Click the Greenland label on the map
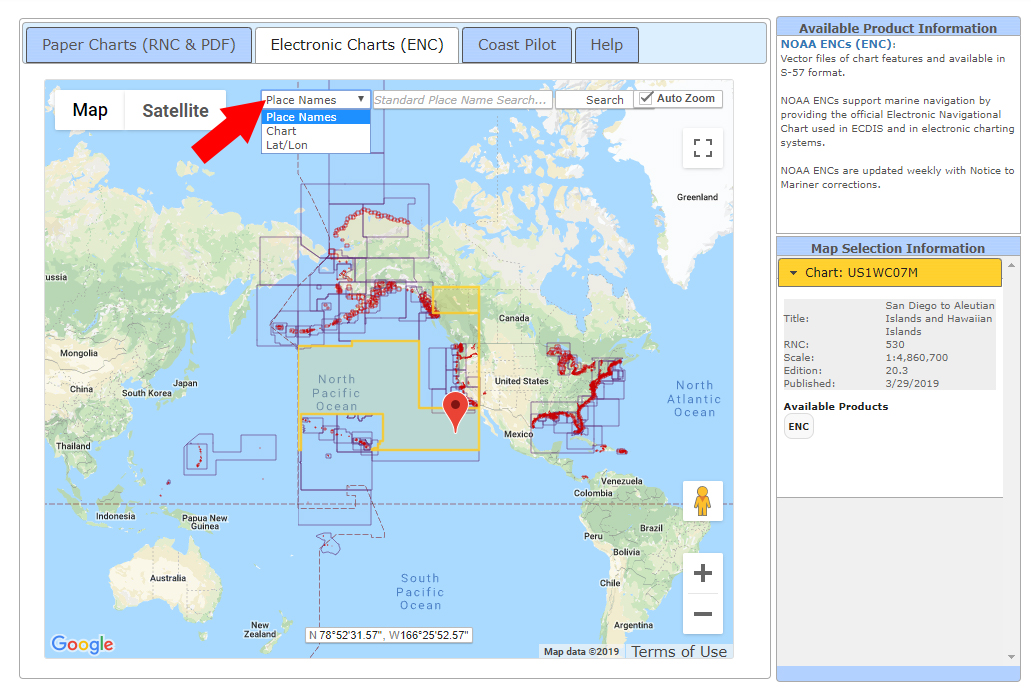 (697, 197)
